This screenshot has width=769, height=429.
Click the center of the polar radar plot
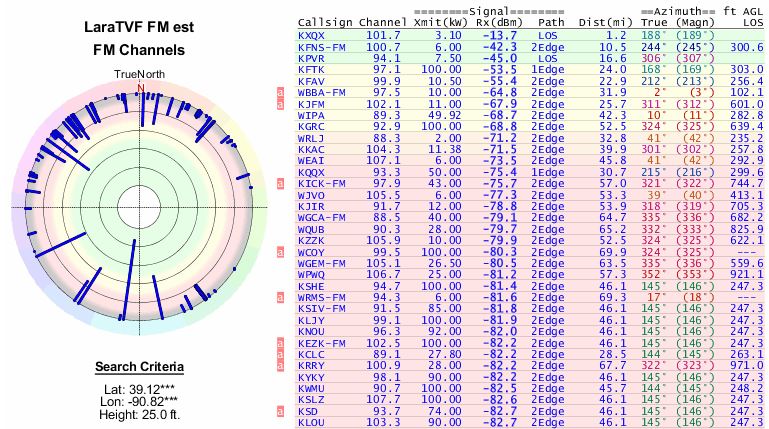(140, 206)
